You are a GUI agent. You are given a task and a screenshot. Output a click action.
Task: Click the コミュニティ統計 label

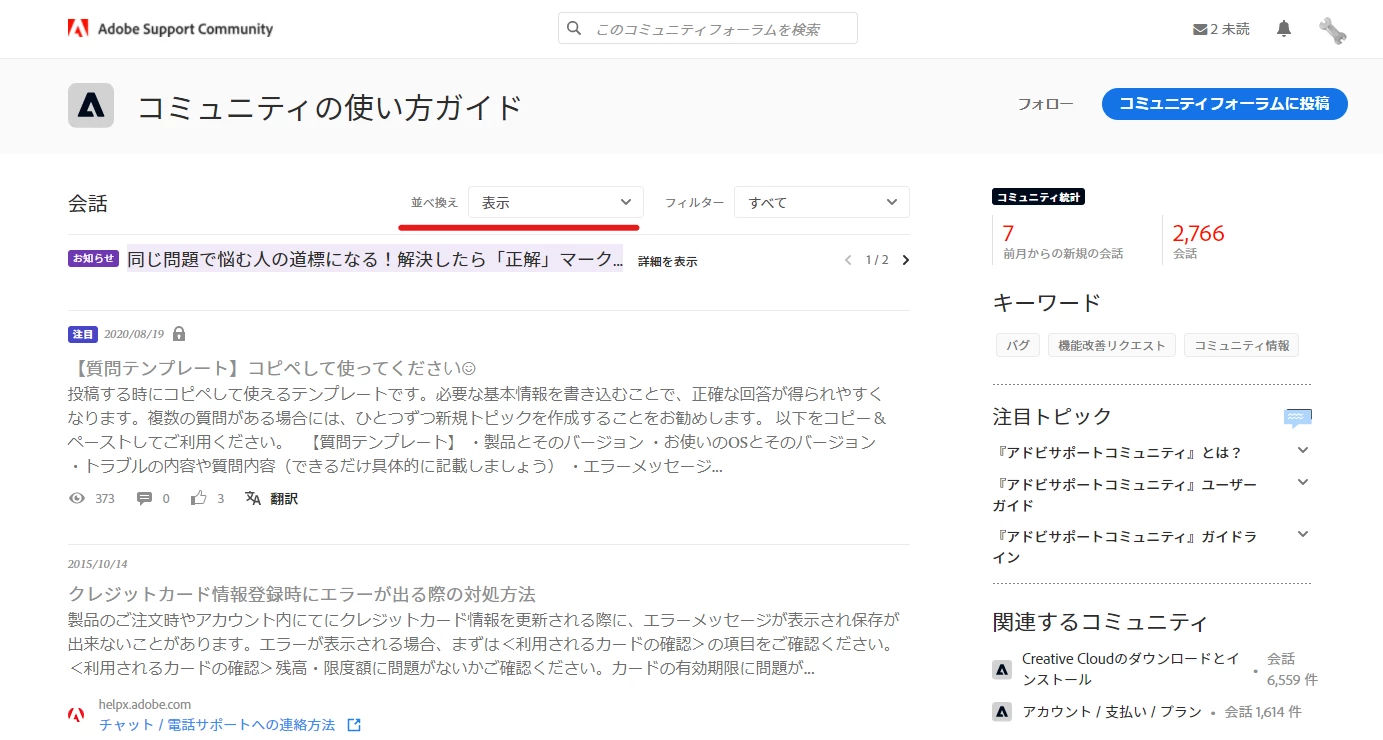pyautogui.click(x=1039, y=197)
